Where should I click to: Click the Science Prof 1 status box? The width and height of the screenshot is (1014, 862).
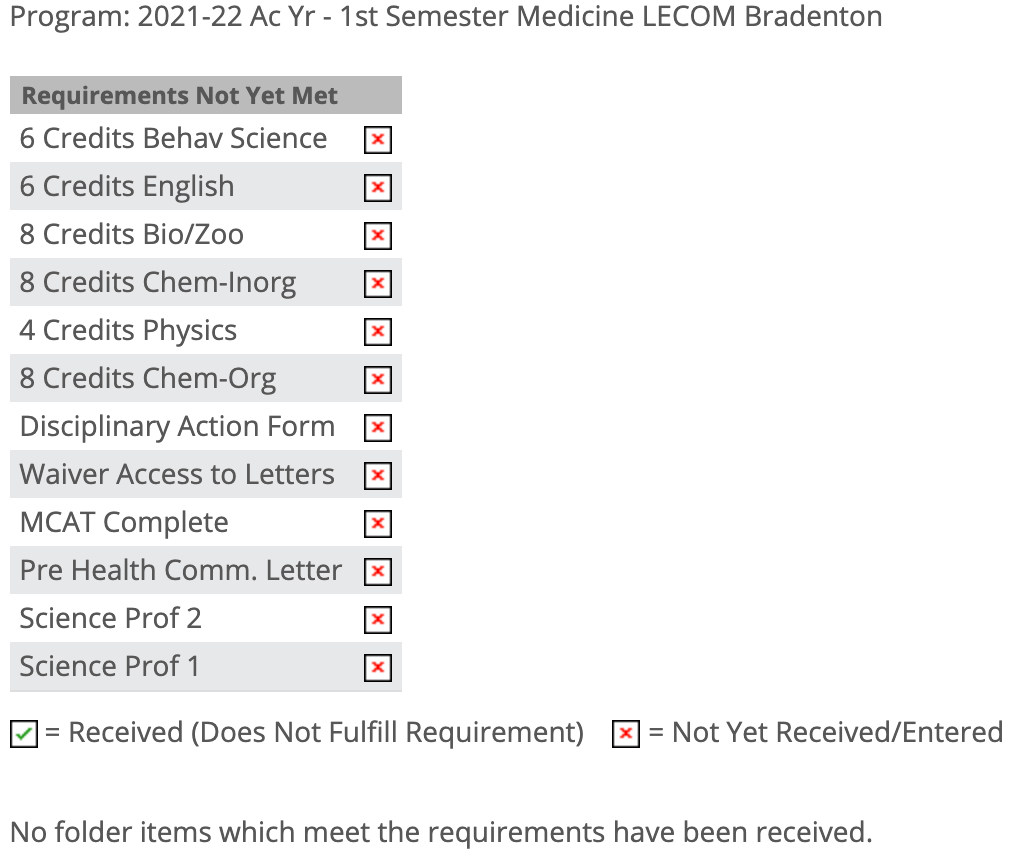[x=377, y=668]
